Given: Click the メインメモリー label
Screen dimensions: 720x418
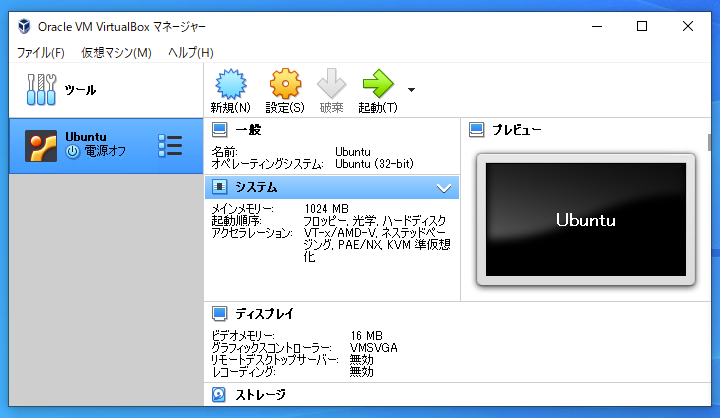Looking at the screenshot, I should pos(242,209).
